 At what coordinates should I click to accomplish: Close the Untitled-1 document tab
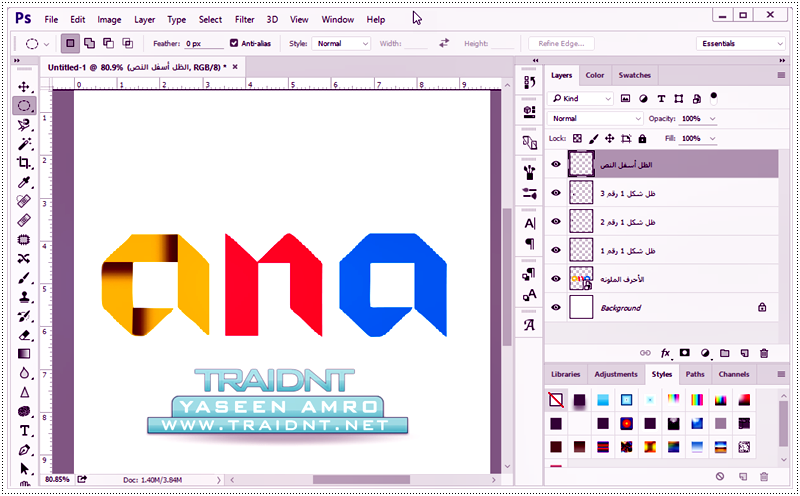pos(235,67)
